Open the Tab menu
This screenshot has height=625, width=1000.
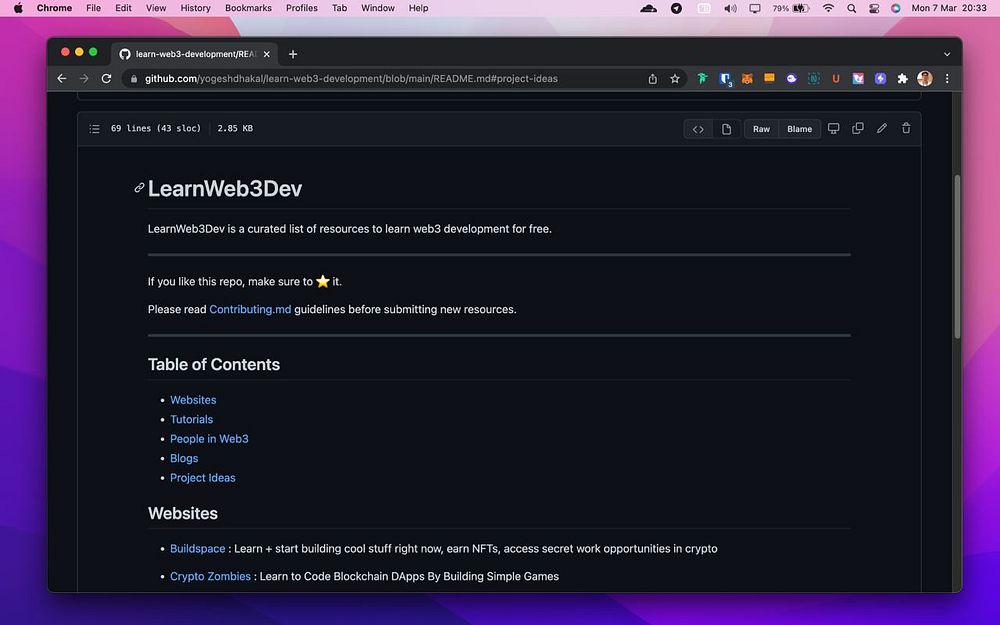click(x=339, y=8)
